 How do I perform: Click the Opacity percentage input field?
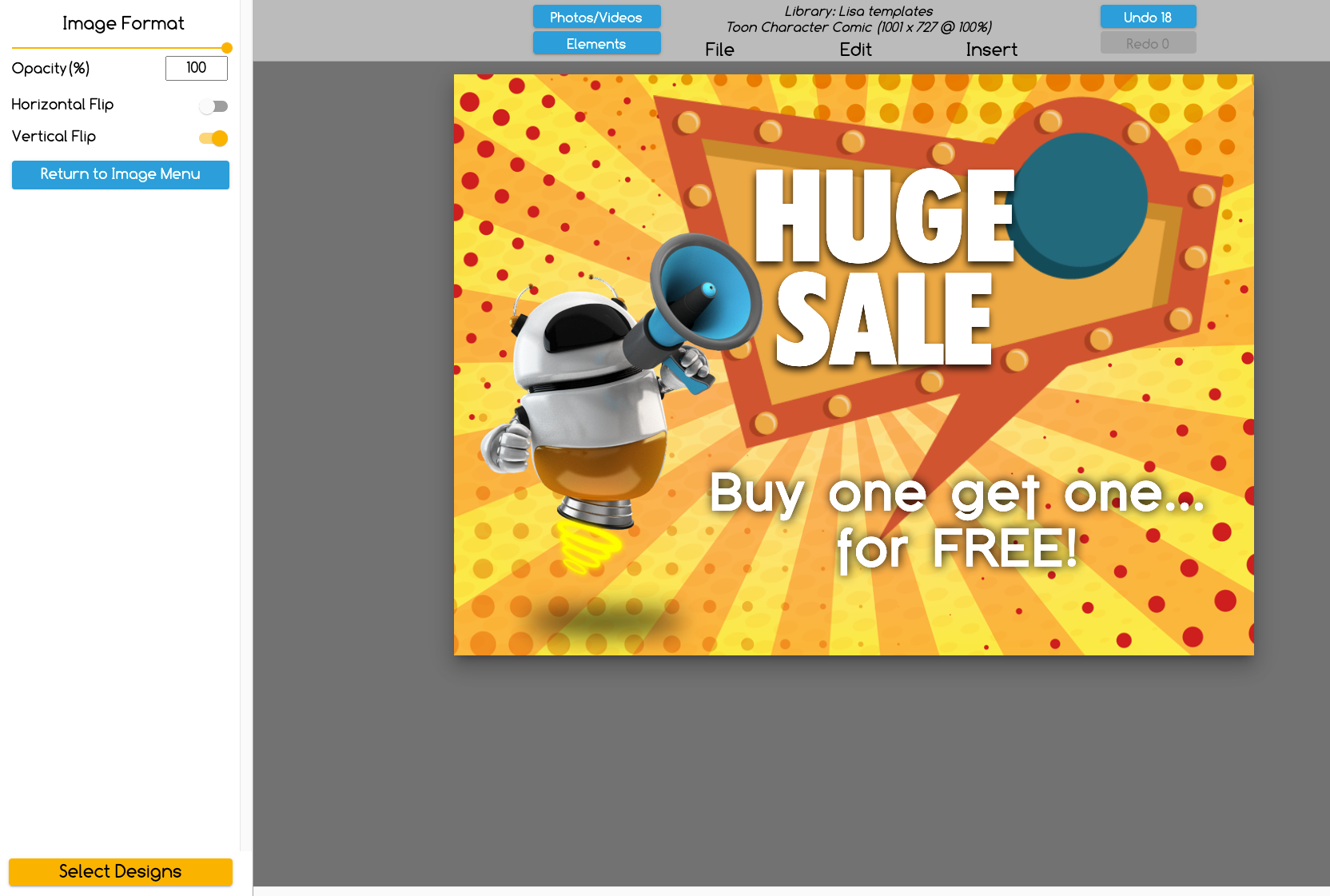[197, 69]
